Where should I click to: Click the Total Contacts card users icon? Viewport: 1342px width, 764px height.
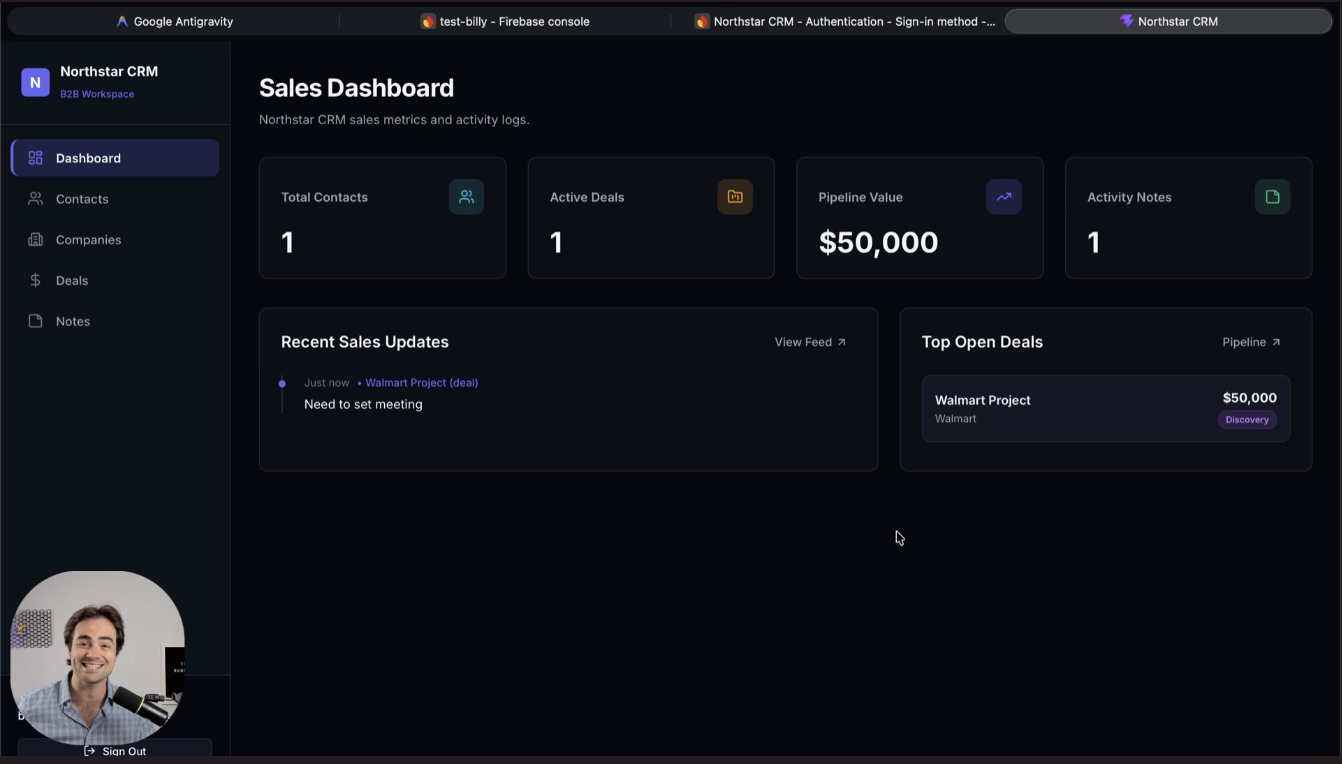(x=466, y=197)
